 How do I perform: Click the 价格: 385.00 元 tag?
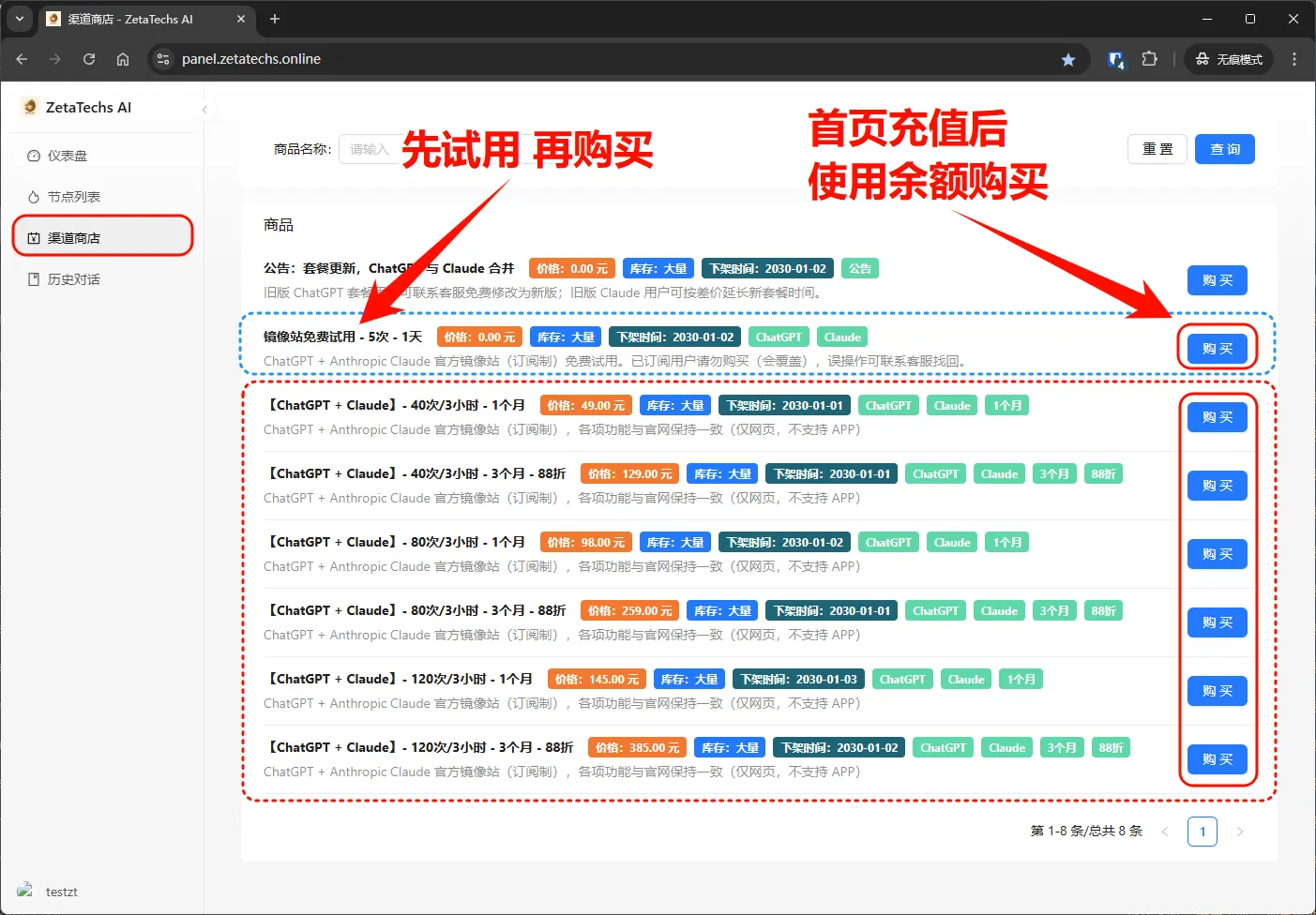637,748
